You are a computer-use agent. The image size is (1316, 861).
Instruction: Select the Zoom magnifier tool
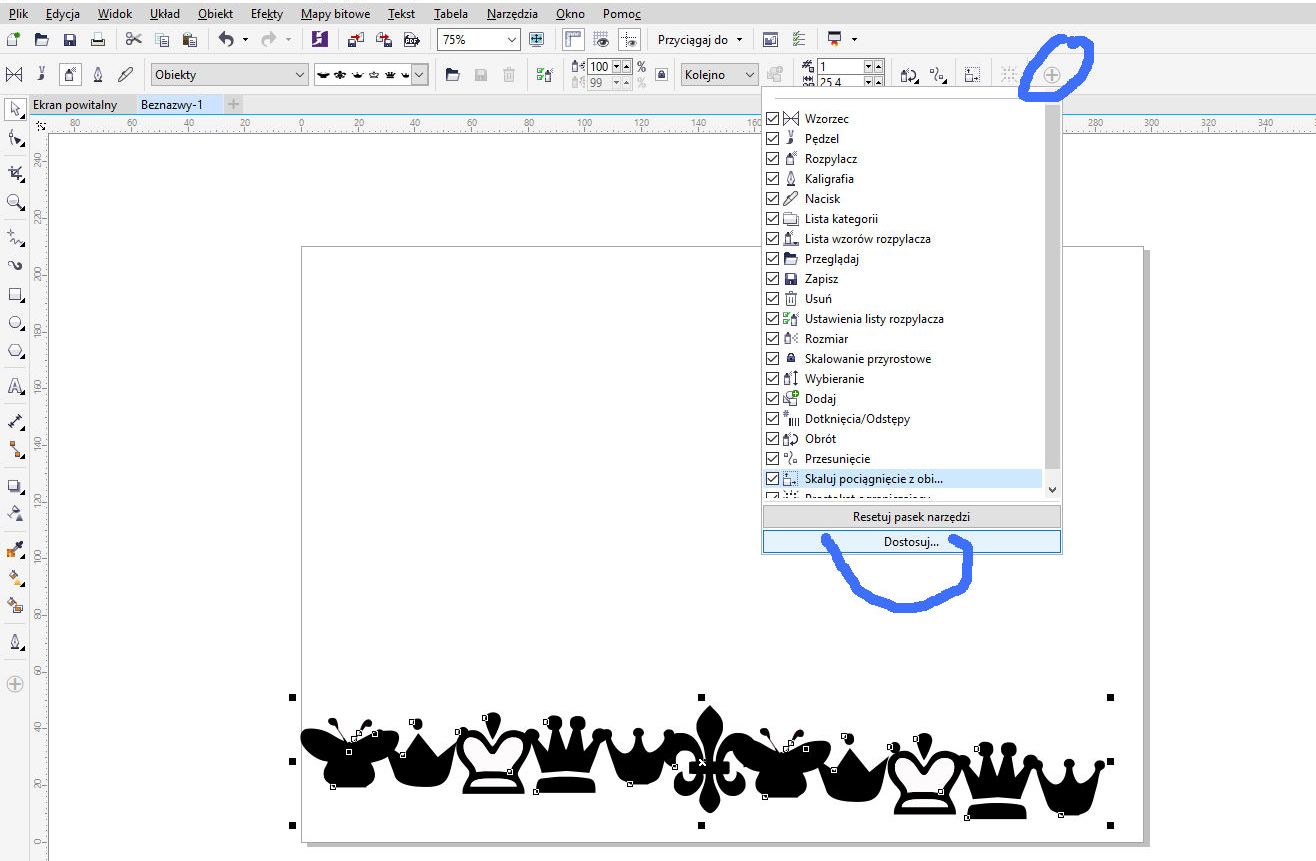click(x=15, y=202)
